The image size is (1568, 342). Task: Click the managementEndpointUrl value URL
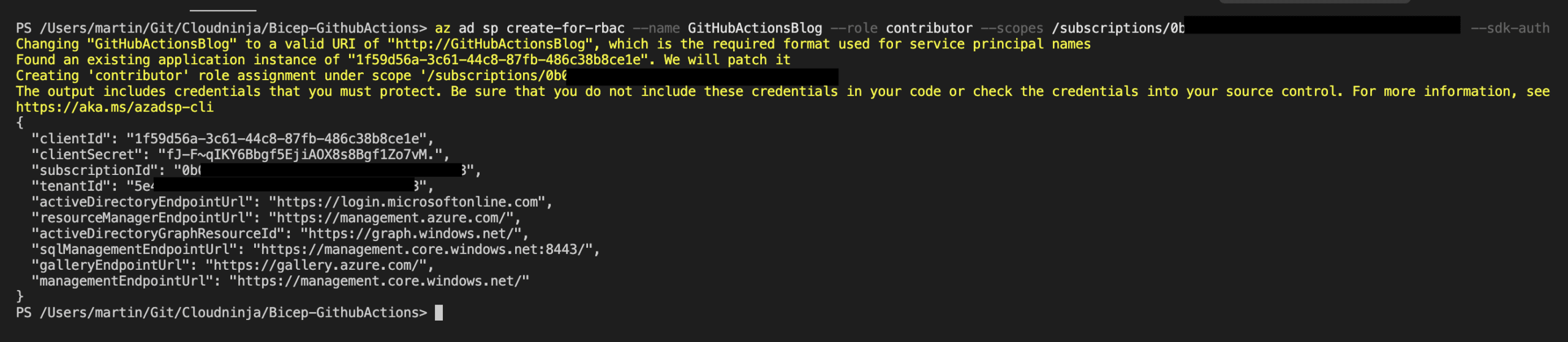pos(379,281)
